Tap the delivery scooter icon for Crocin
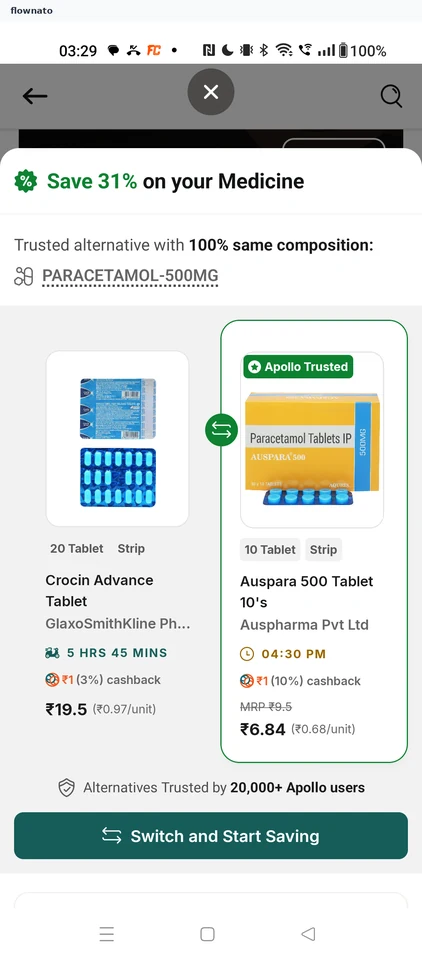 53,653
